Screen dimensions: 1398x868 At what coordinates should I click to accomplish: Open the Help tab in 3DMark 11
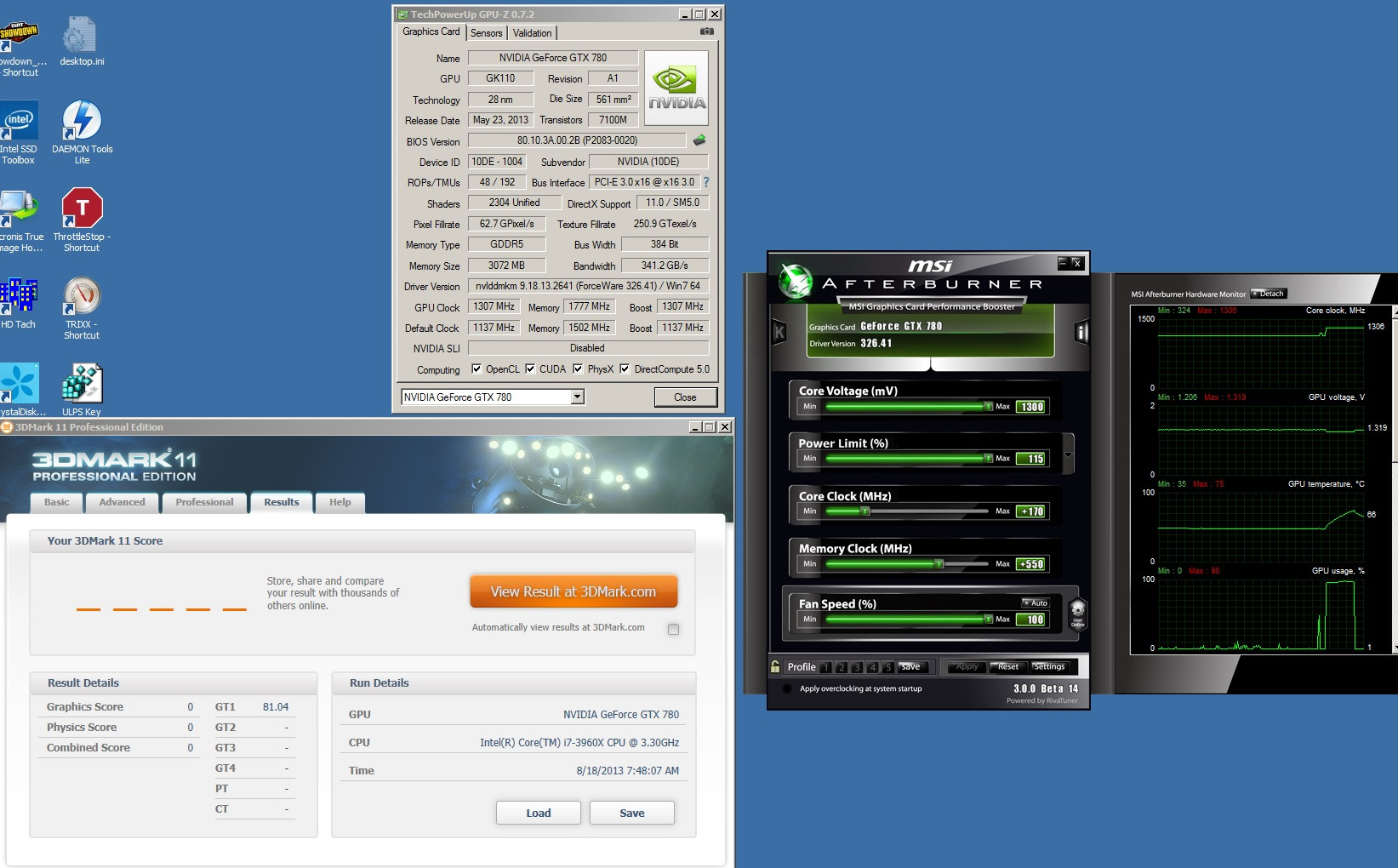340,502
